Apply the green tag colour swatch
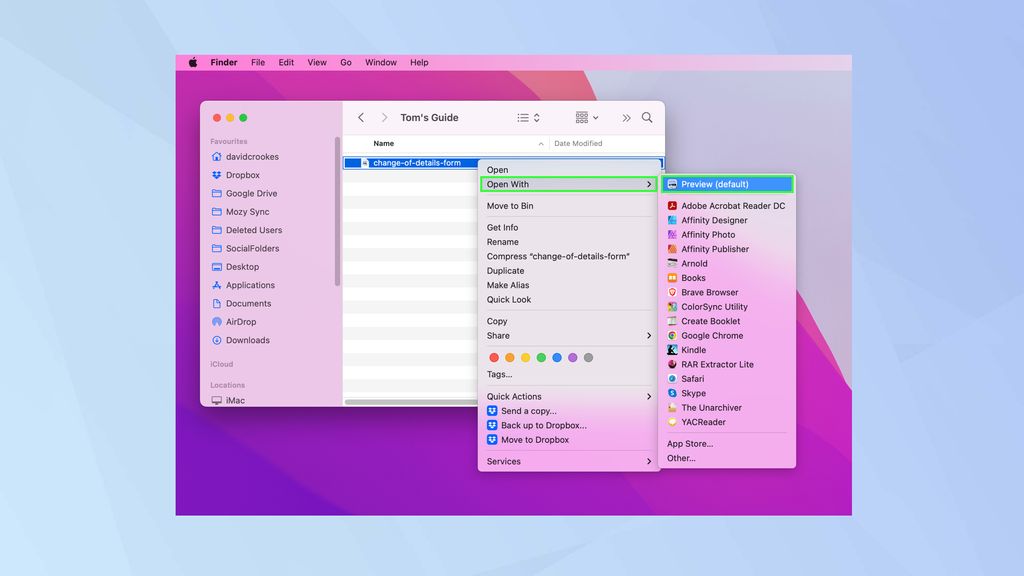The width and height of the screenshot is (1024, 576). coord(541,357)
